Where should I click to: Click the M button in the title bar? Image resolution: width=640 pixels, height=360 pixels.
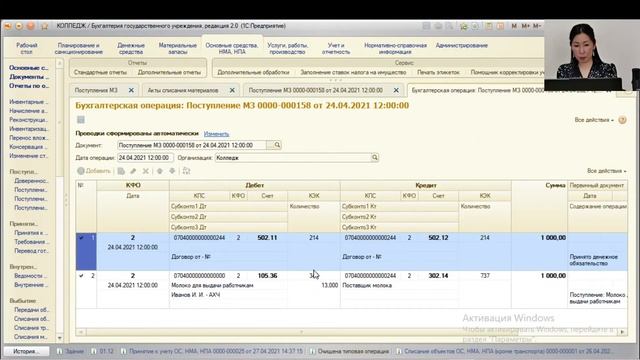(x=514, y=26)
